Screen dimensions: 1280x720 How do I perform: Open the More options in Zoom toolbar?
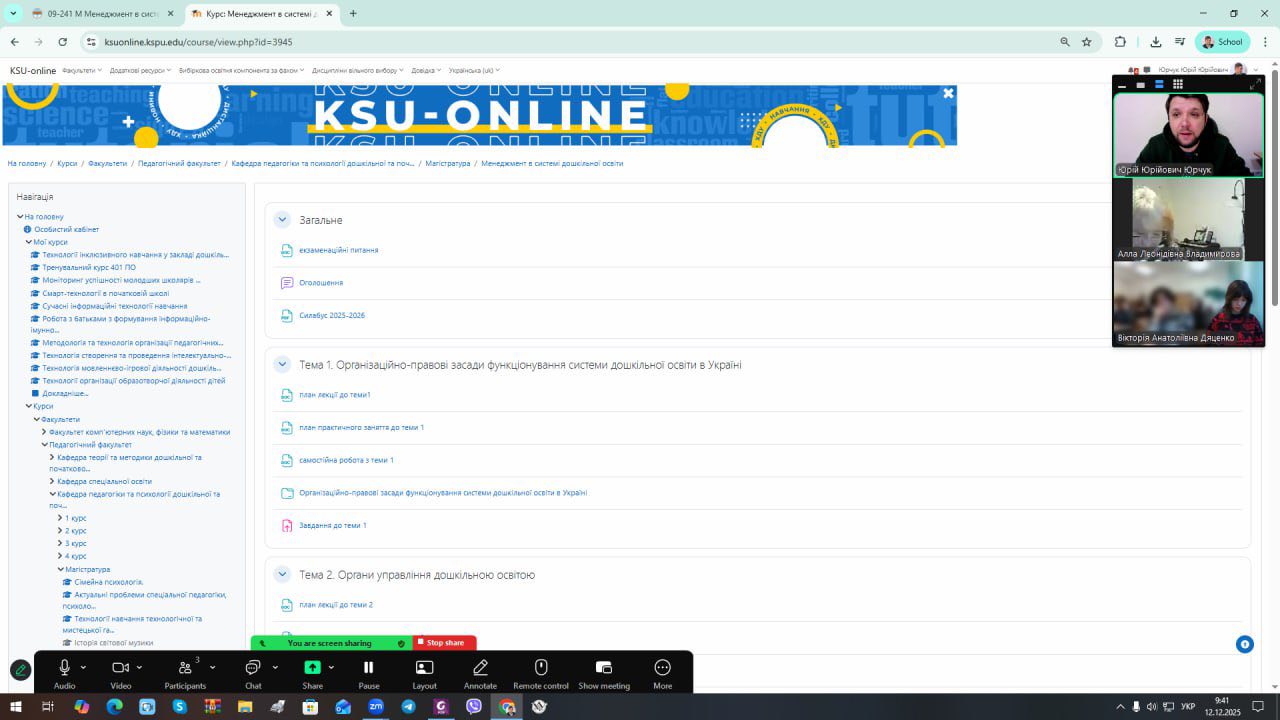[x=662, y=668]
